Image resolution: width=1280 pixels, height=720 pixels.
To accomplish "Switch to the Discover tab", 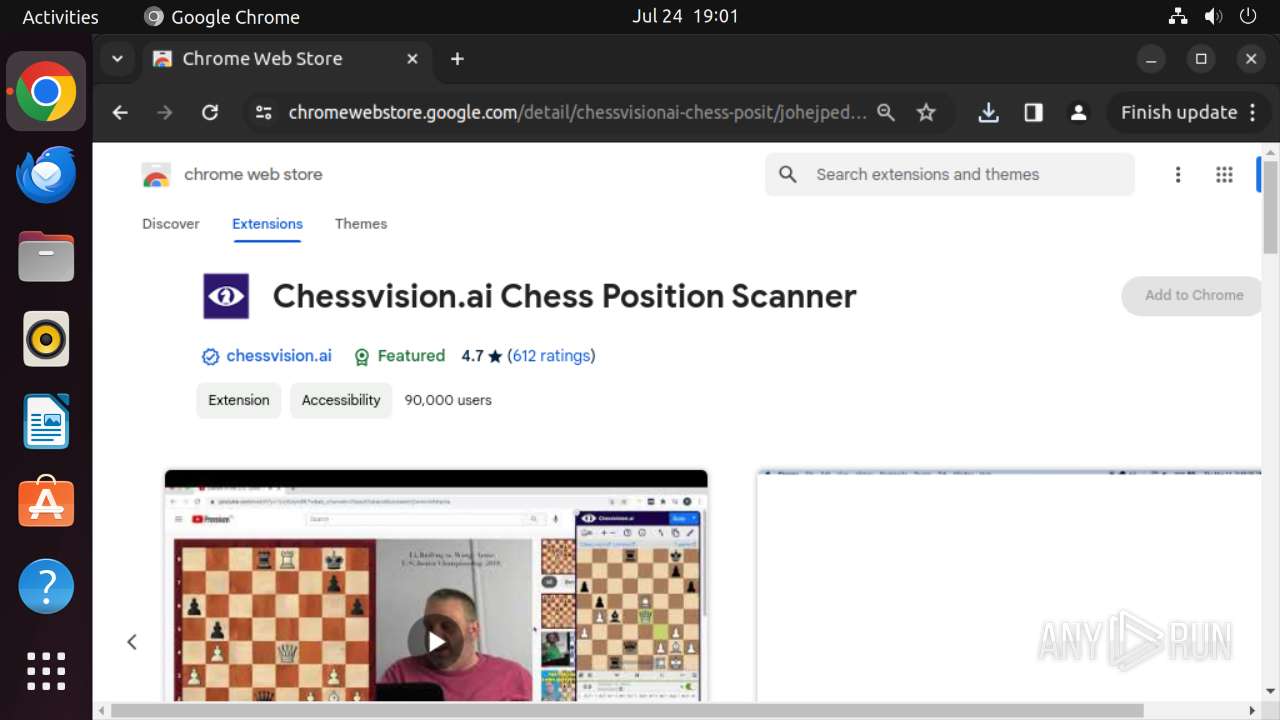I will (171, 224).
